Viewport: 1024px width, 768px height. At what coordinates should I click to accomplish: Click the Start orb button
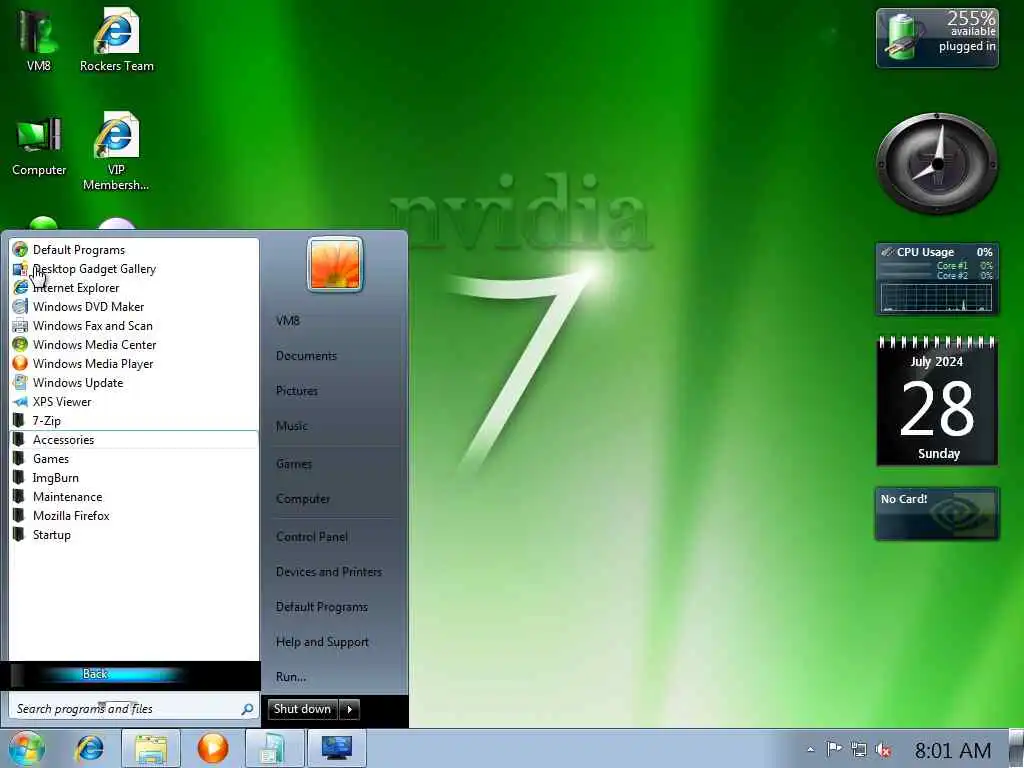coord(26,748)
